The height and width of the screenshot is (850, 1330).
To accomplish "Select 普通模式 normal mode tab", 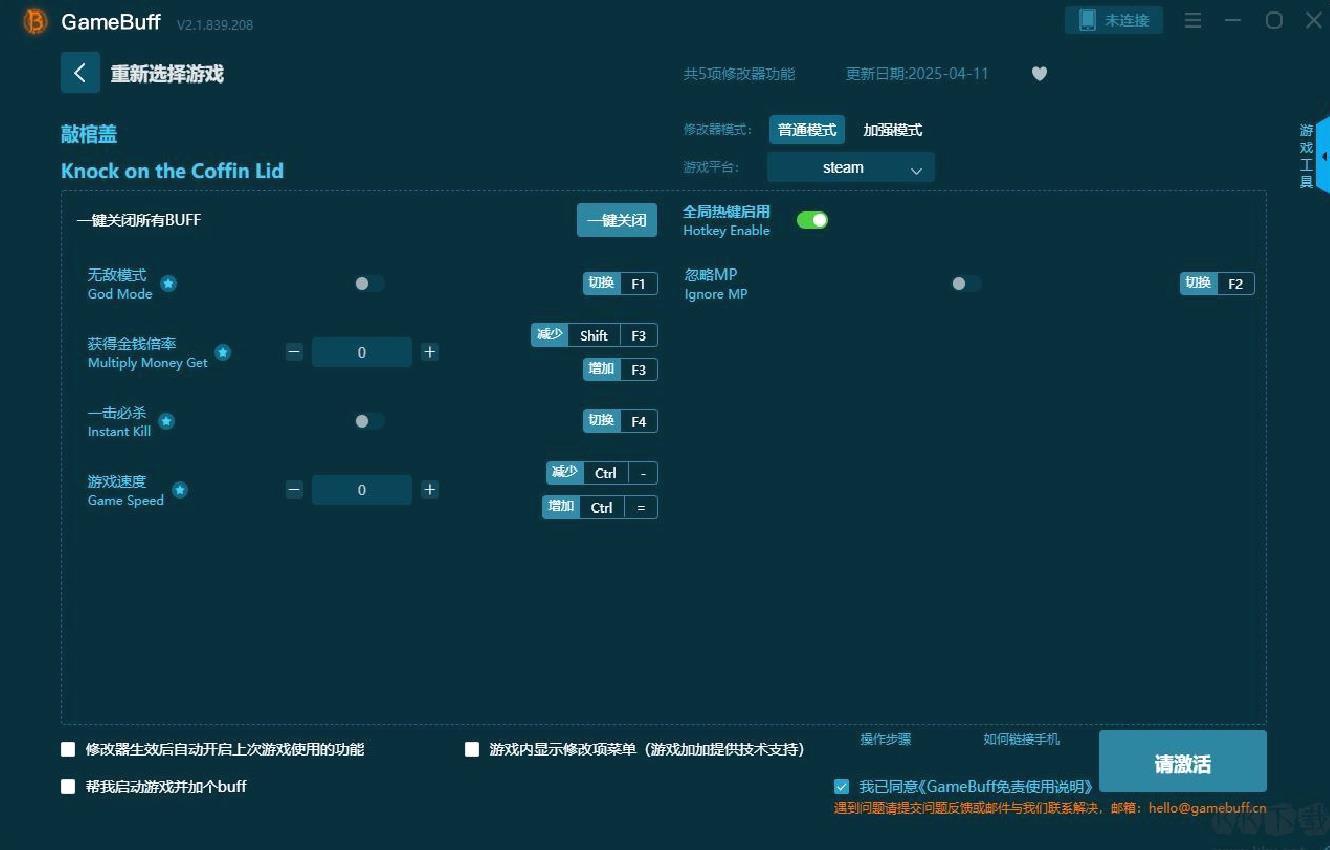I will (807, 130).
